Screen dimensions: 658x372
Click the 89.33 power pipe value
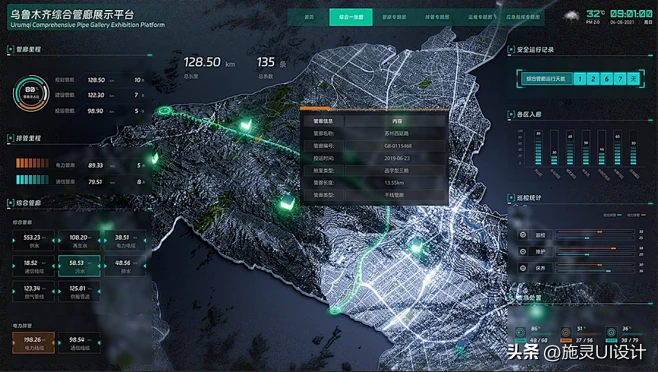(x=96, y=165)
